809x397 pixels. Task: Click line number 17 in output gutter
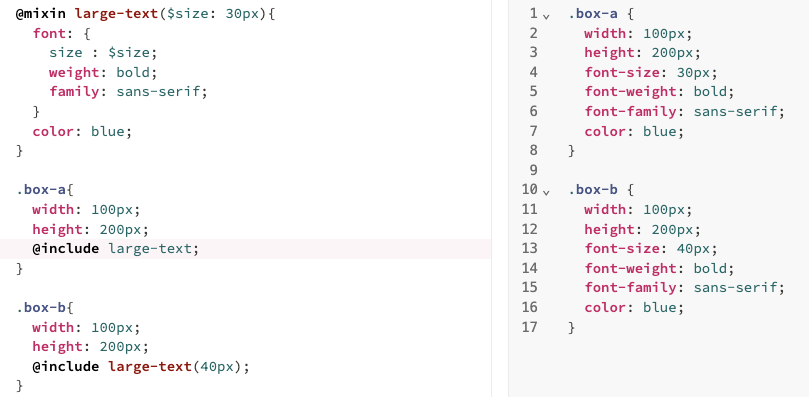530,327
